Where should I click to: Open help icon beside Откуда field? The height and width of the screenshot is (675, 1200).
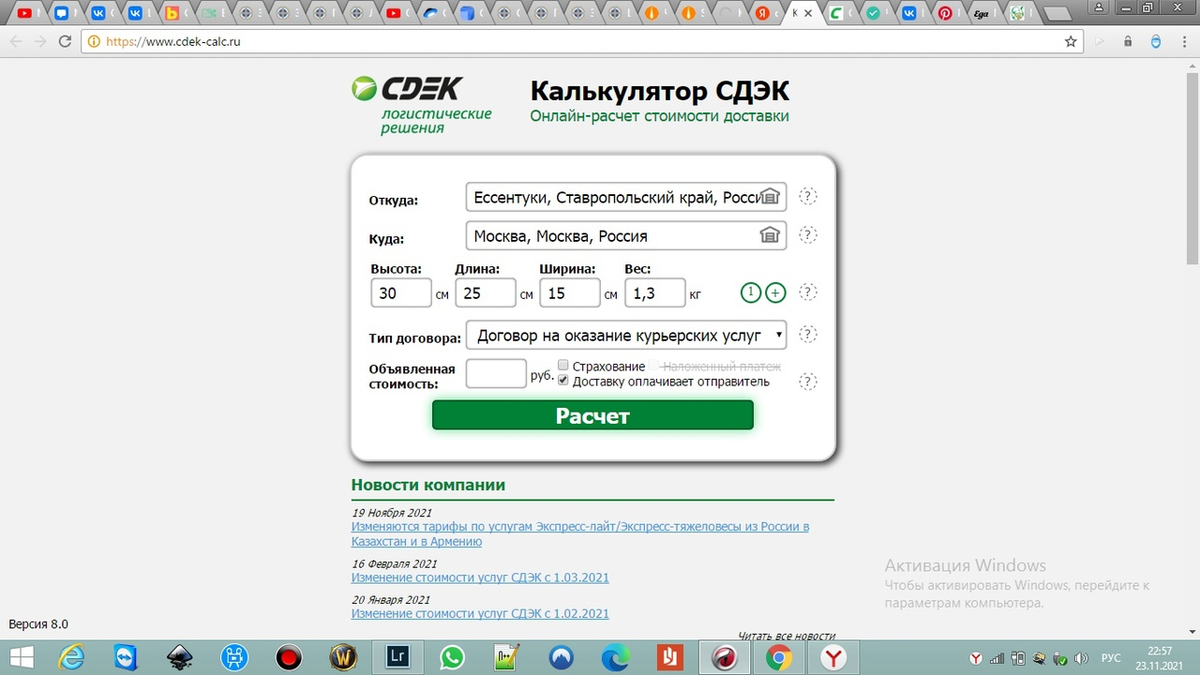808,196
